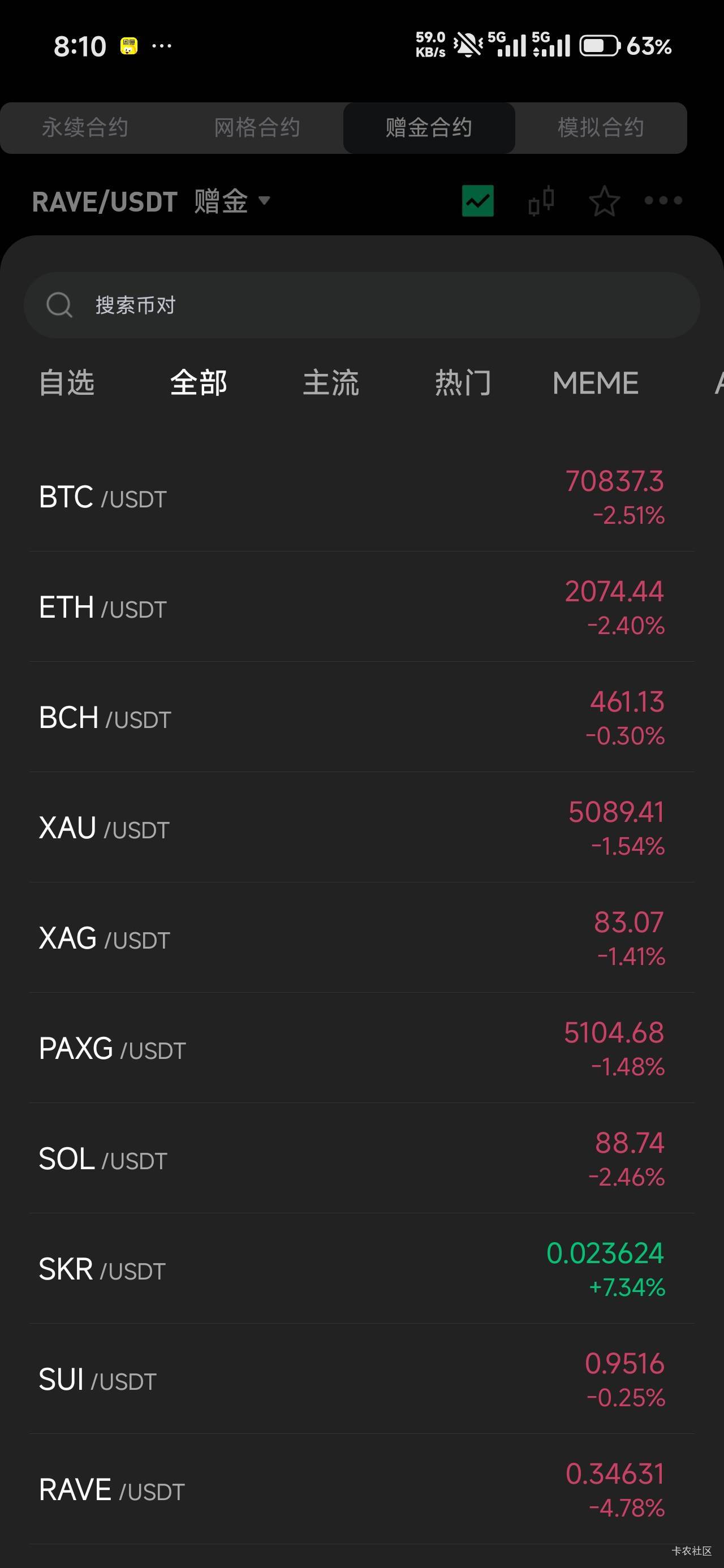
Task: Switch to 永续合约 tab
Action: pyautogui.click(x=85, y=128)
